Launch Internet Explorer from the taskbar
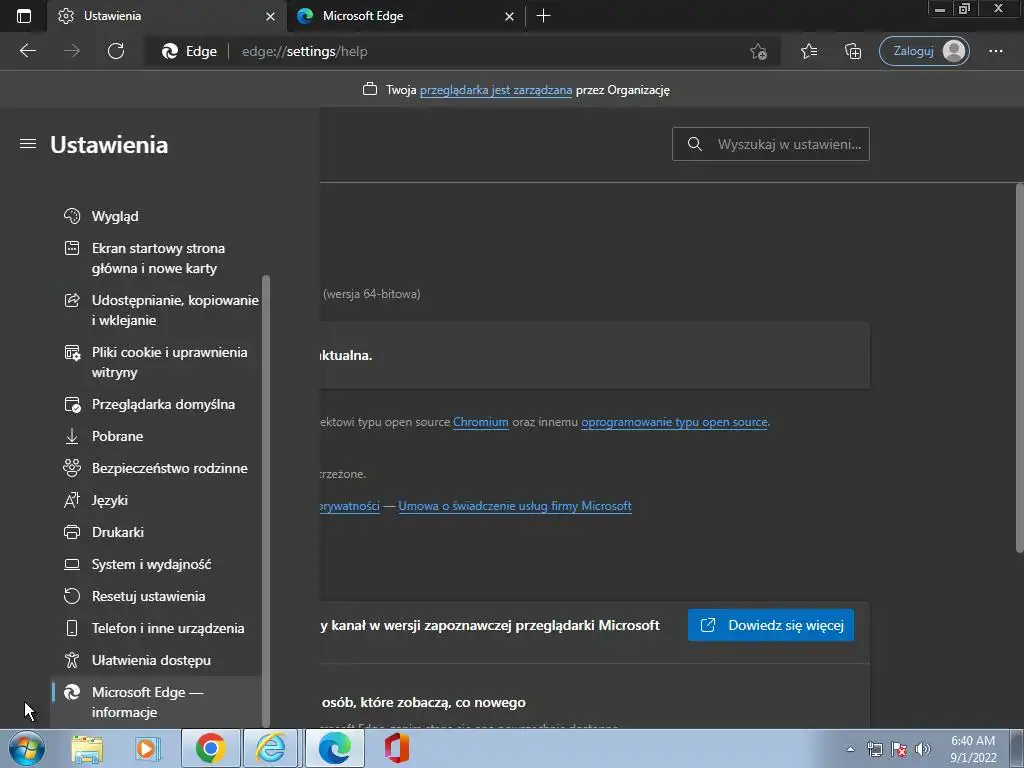This screenshot has width=1024, height=768. click(x=270, y=748)
